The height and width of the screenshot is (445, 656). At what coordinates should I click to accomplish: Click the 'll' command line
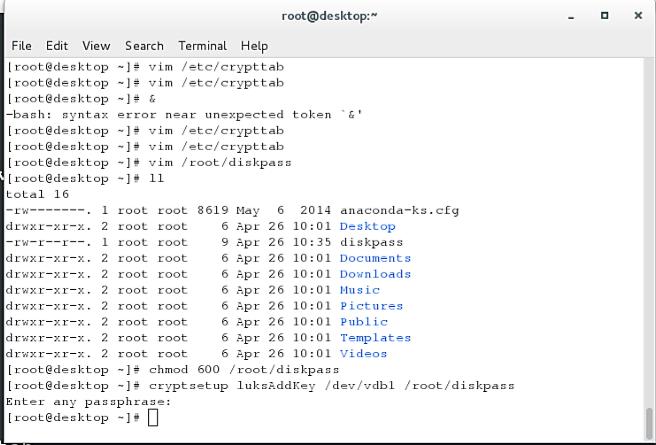[x=85, y=179]
